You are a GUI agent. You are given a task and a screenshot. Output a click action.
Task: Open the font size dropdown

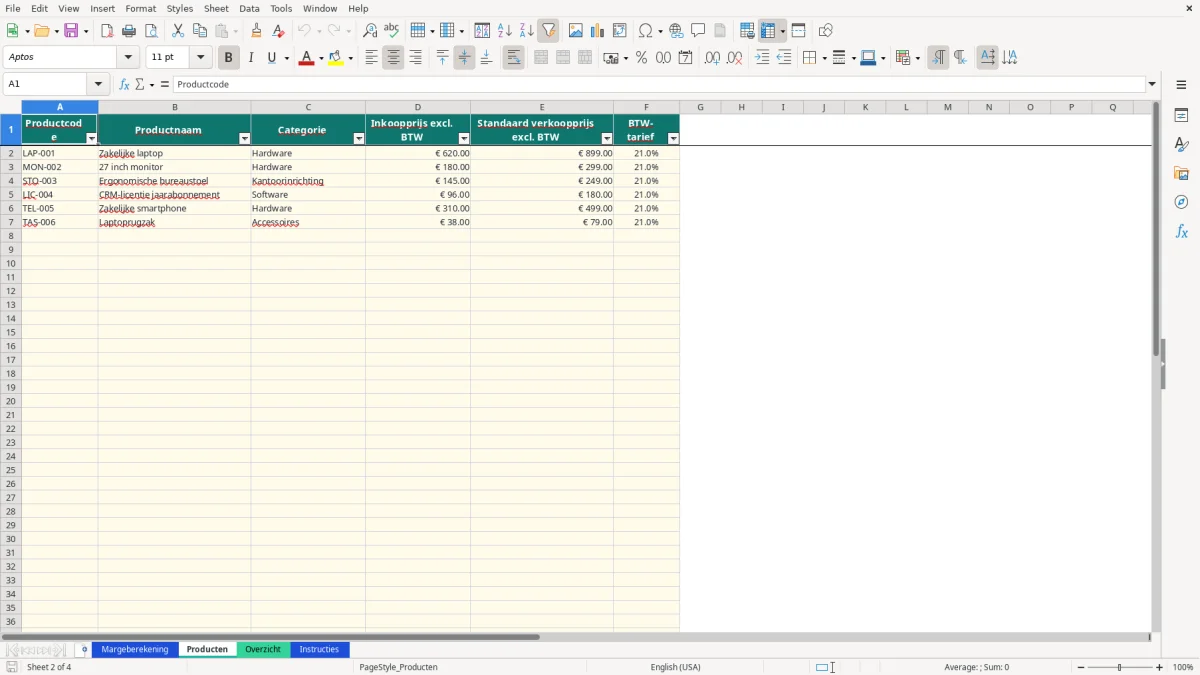click(x=200, y=58)
